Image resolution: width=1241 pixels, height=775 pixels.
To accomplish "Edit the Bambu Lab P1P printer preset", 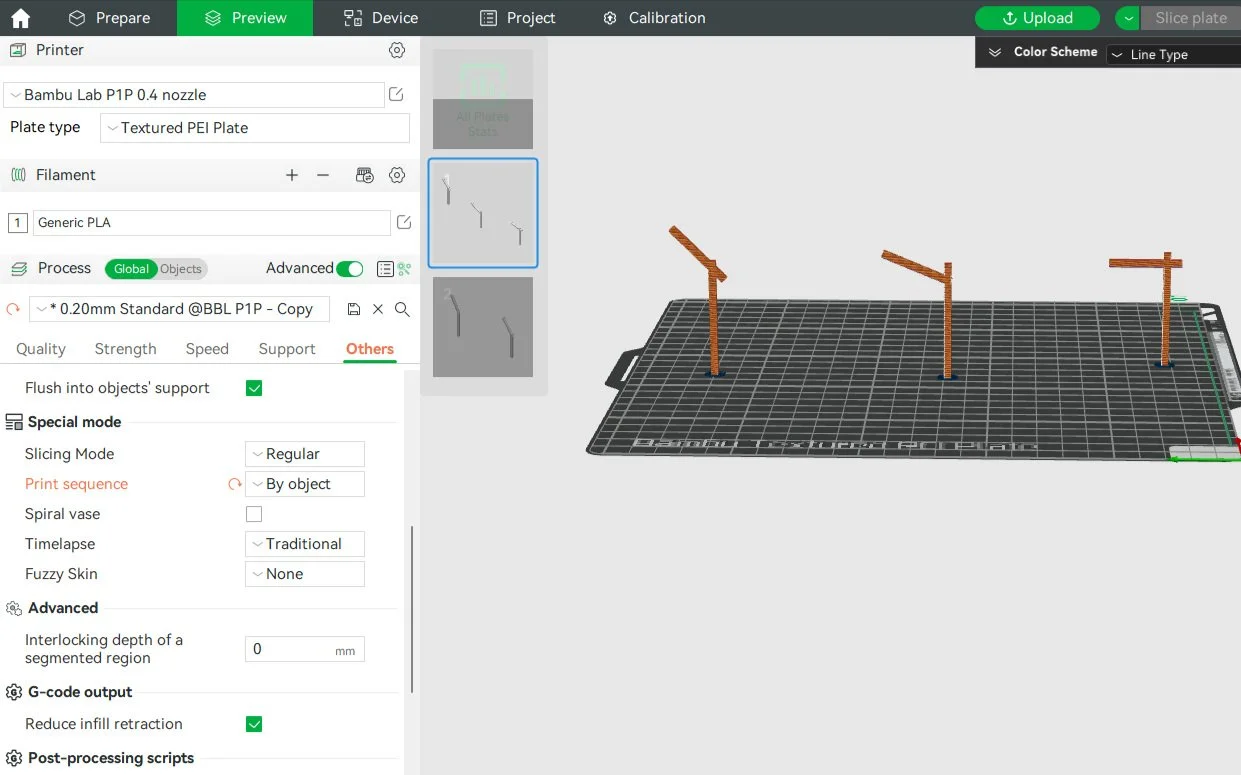I will [x=396, y=95].
